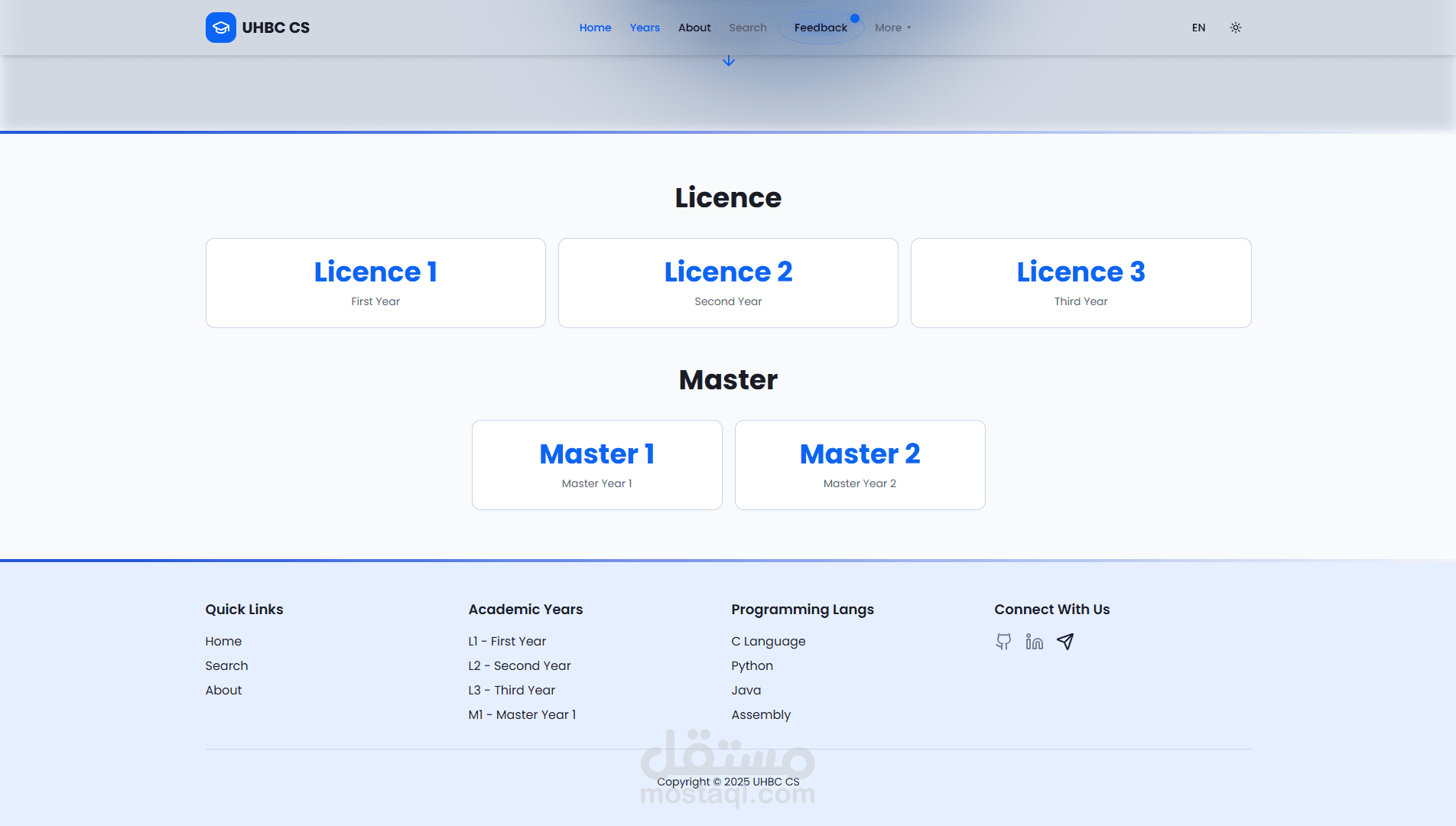Open About in the navbar
This screenshot has width=1456, height=826.
pos(694,28)
